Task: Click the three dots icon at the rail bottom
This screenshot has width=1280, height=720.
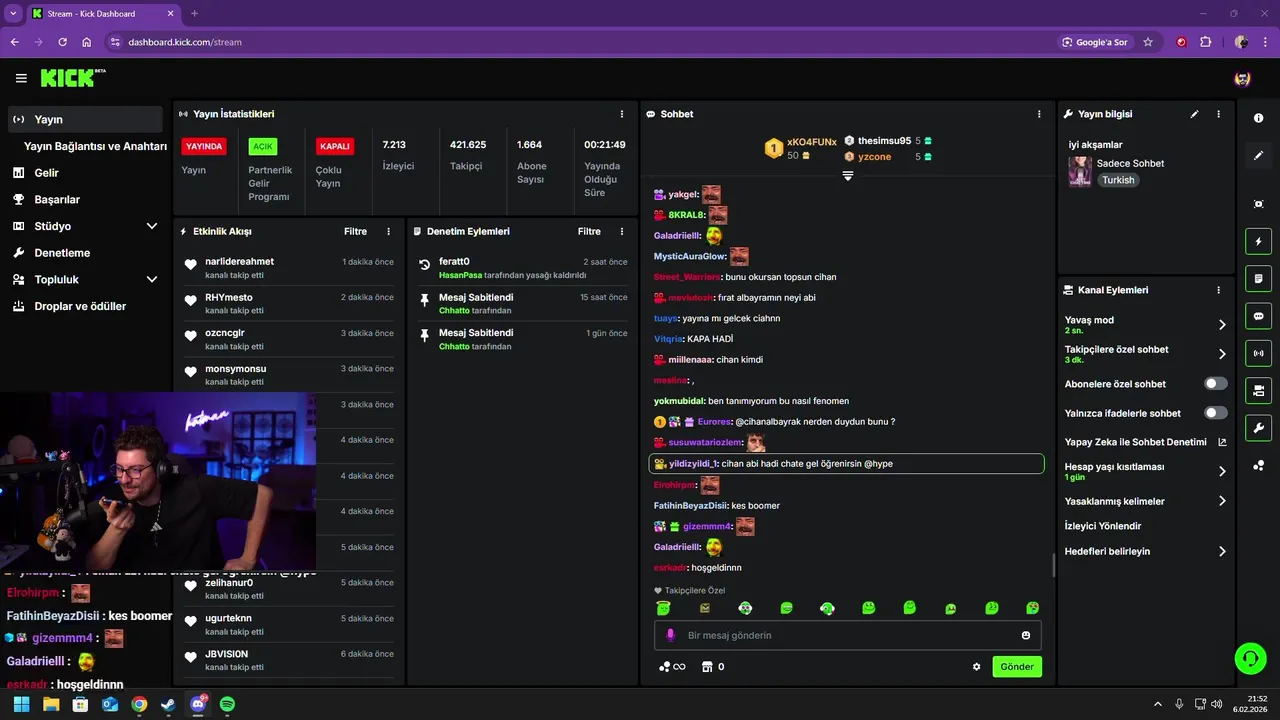Action: 1258,465
